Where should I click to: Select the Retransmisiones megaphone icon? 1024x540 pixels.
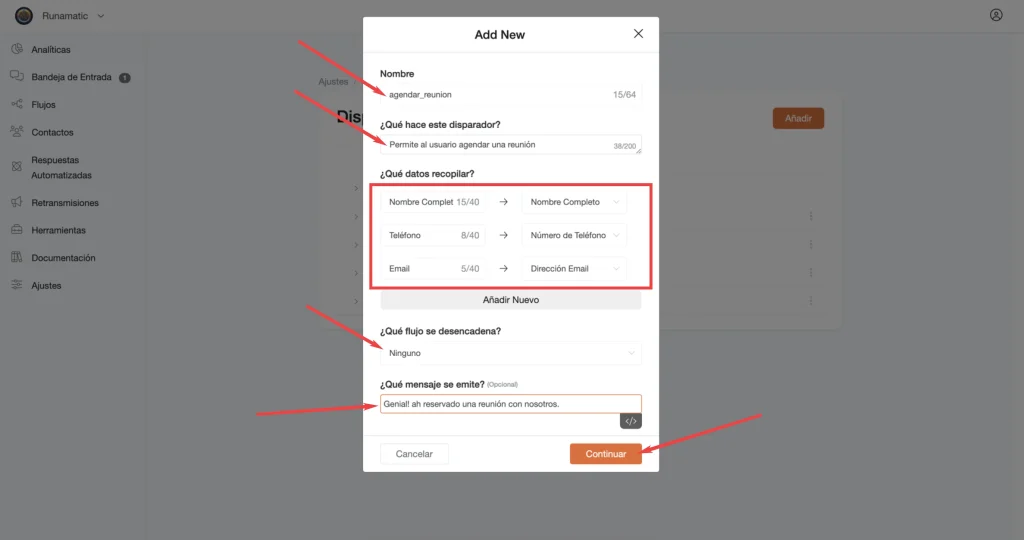(x=17, y=202)
